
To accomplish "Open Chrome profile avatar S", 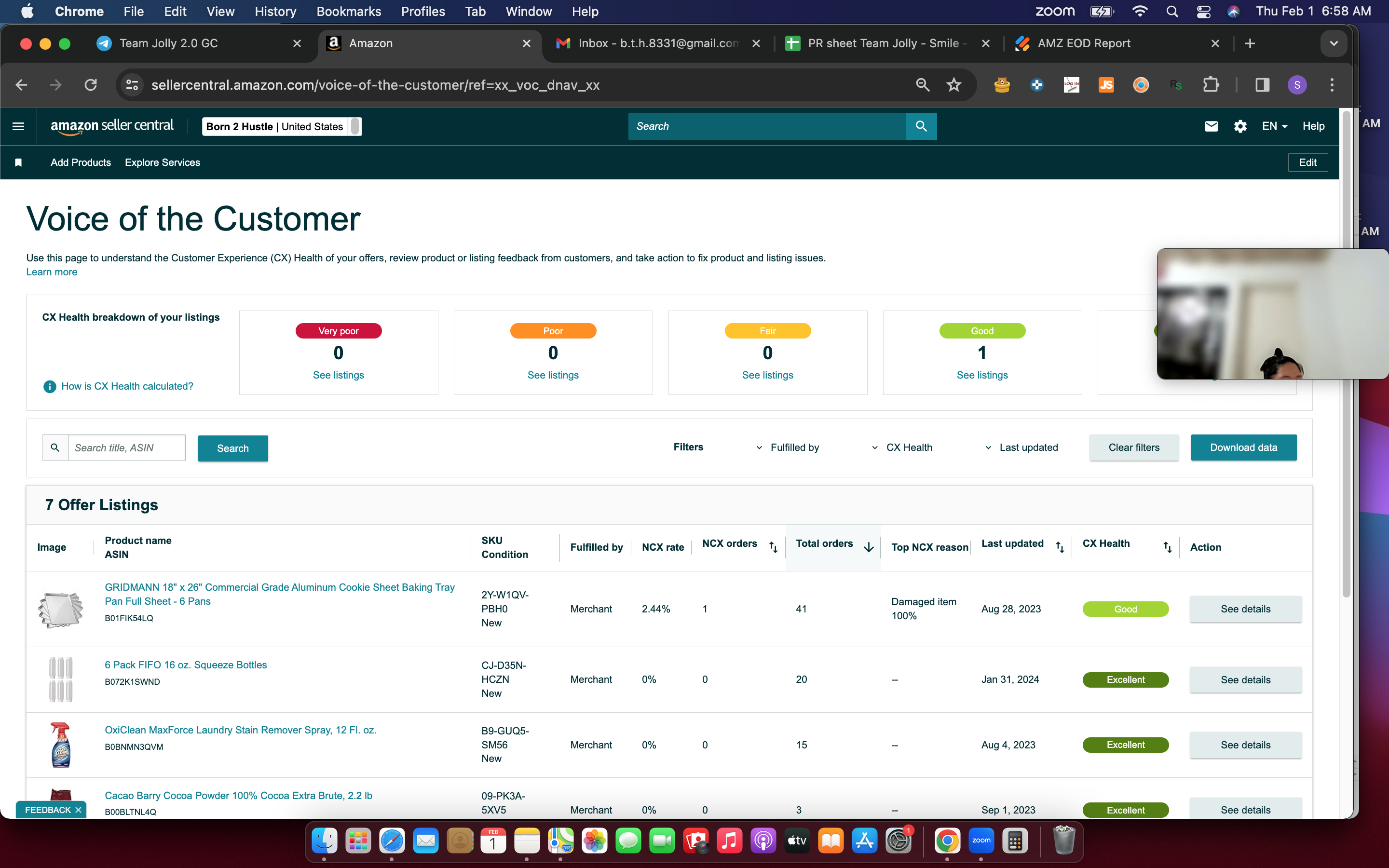I will (x=1297, y=85).
